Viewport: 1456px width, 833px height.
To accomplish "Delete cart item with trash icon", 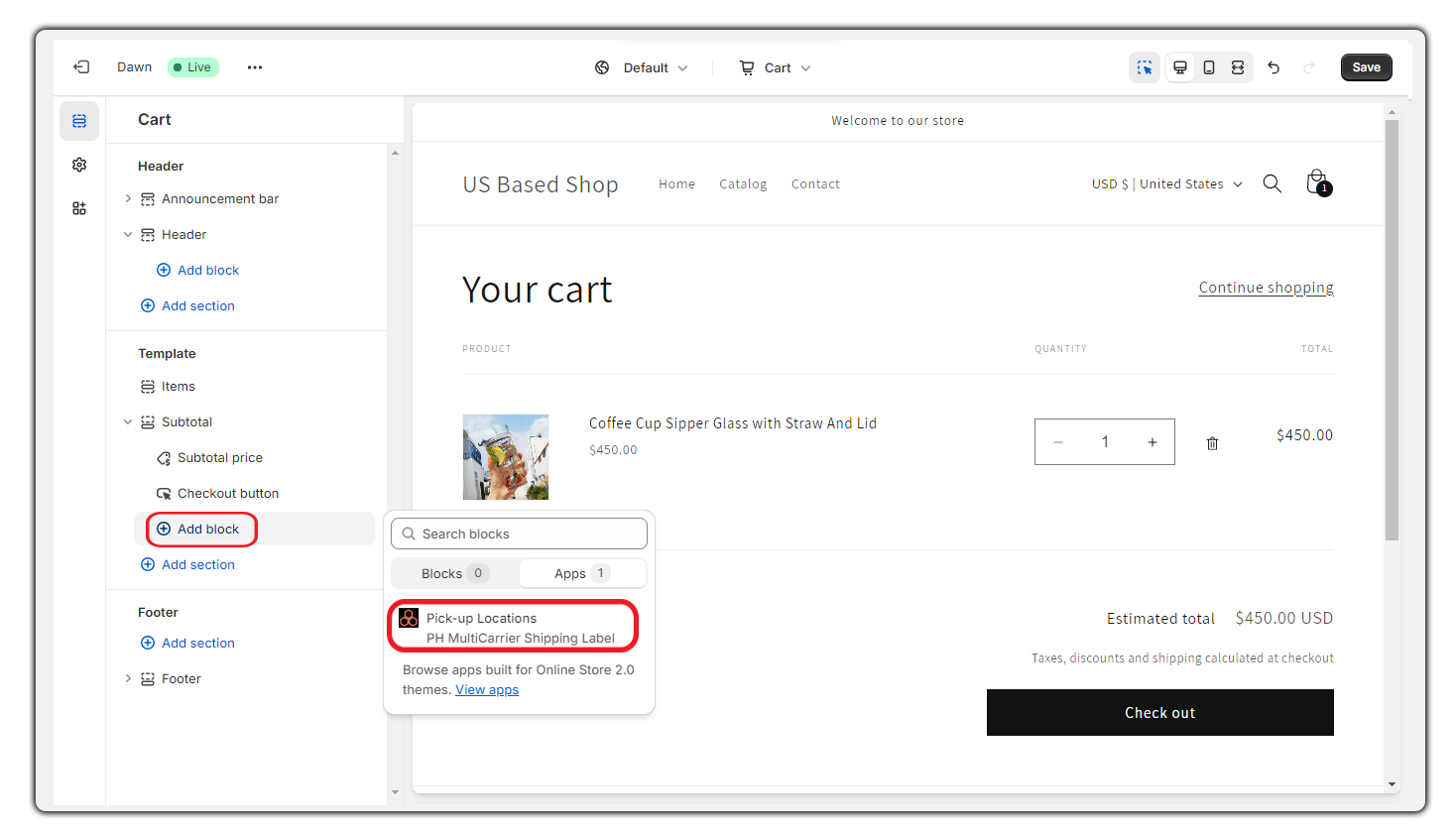I will 1212,443.
